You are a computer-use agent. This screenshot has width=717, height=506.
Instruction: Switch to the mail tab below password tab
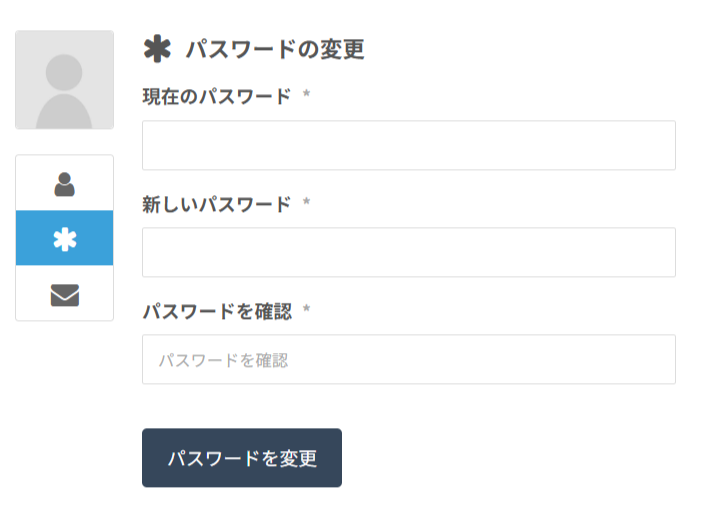click(64, 294)
